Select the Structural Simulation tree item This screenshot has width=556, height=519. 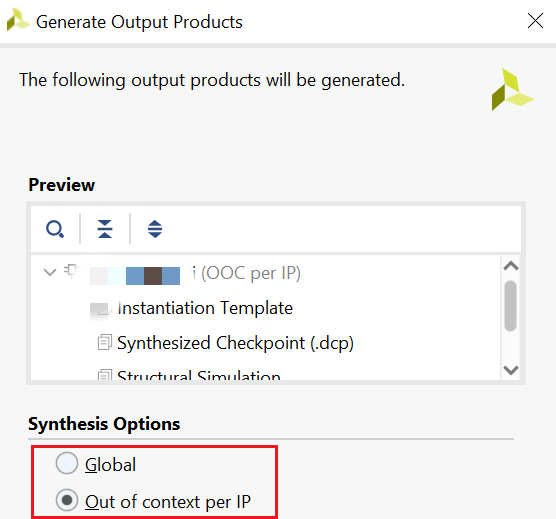click(199, 375)
